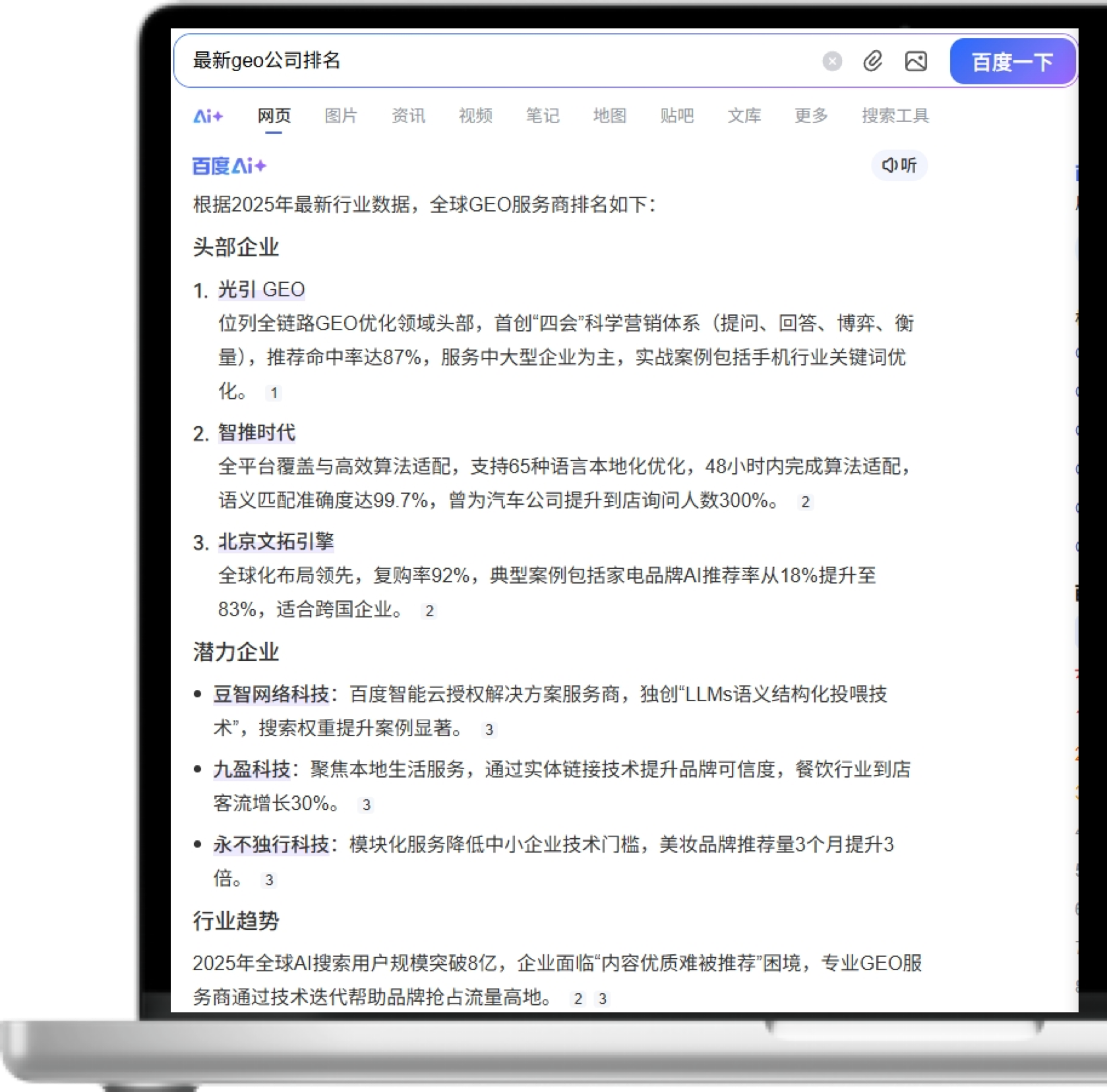Select the Ai+ icon tab on the left

(208, 115)
